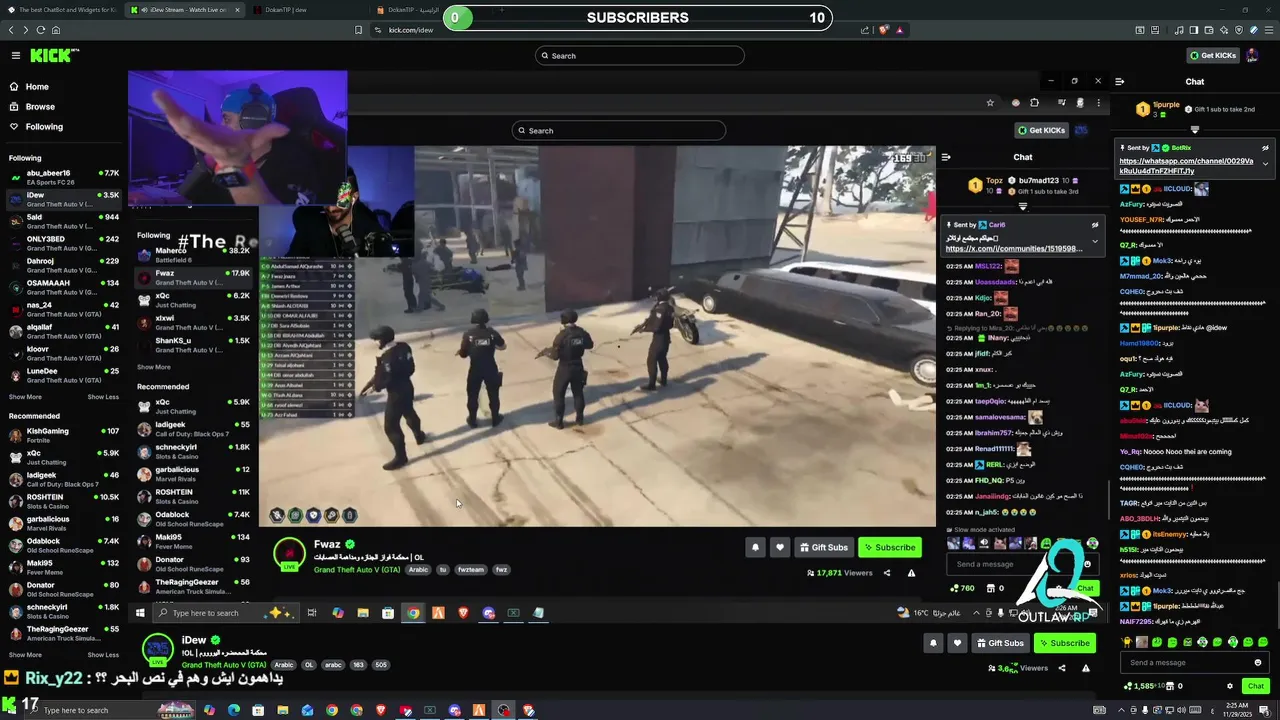This screenshot has height=720, width=1280.
Task: Go to Home in sidebar
Action: (37, 87)
